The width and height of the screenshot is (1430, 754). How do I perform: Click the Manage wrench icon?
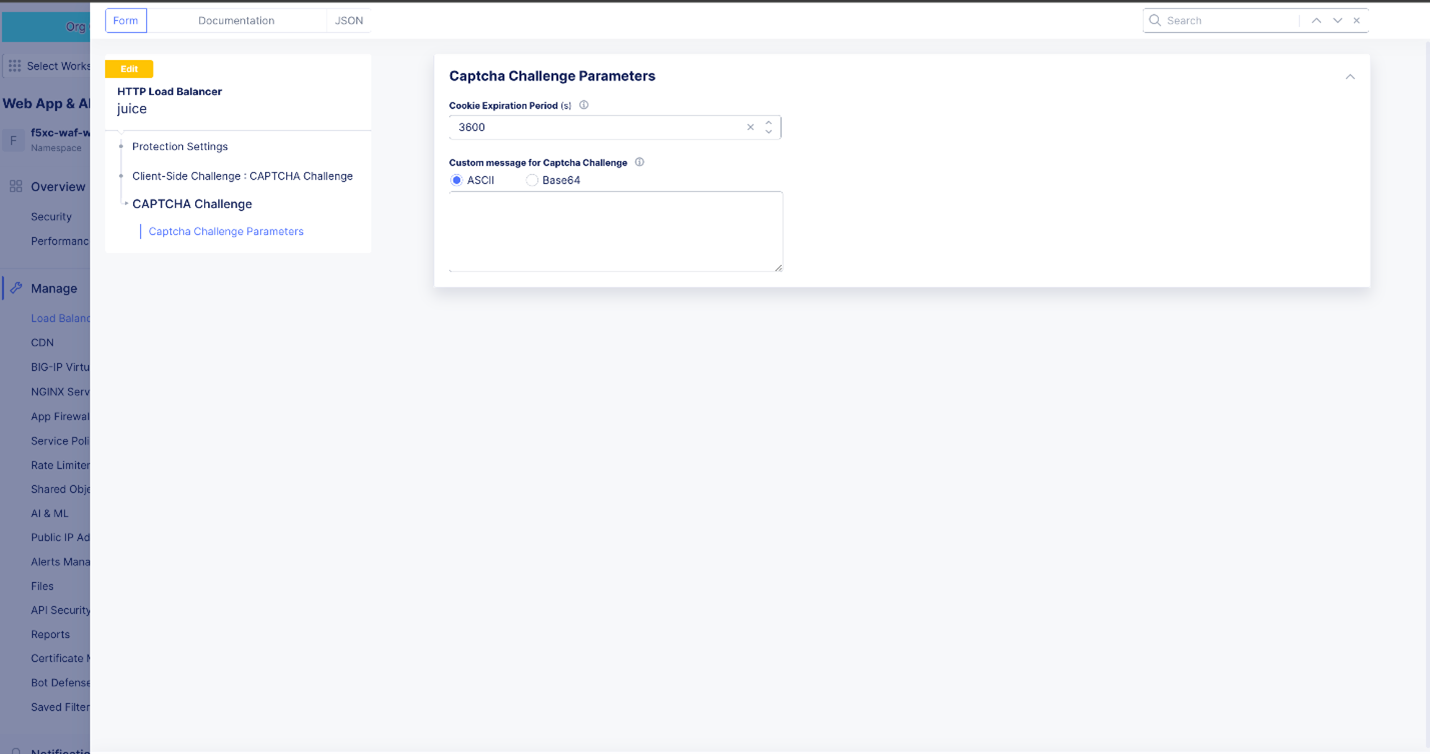(14, 288)
